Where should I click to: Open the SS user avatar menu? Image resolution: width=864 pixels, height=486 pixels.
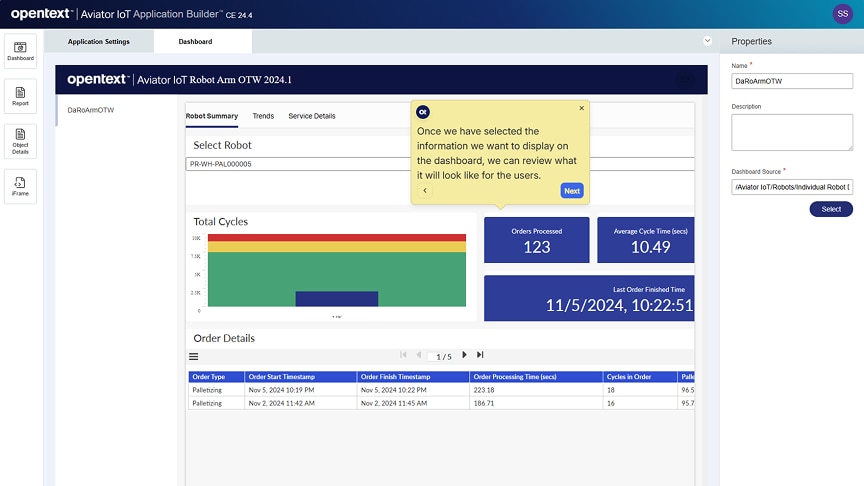click(843, 14)
